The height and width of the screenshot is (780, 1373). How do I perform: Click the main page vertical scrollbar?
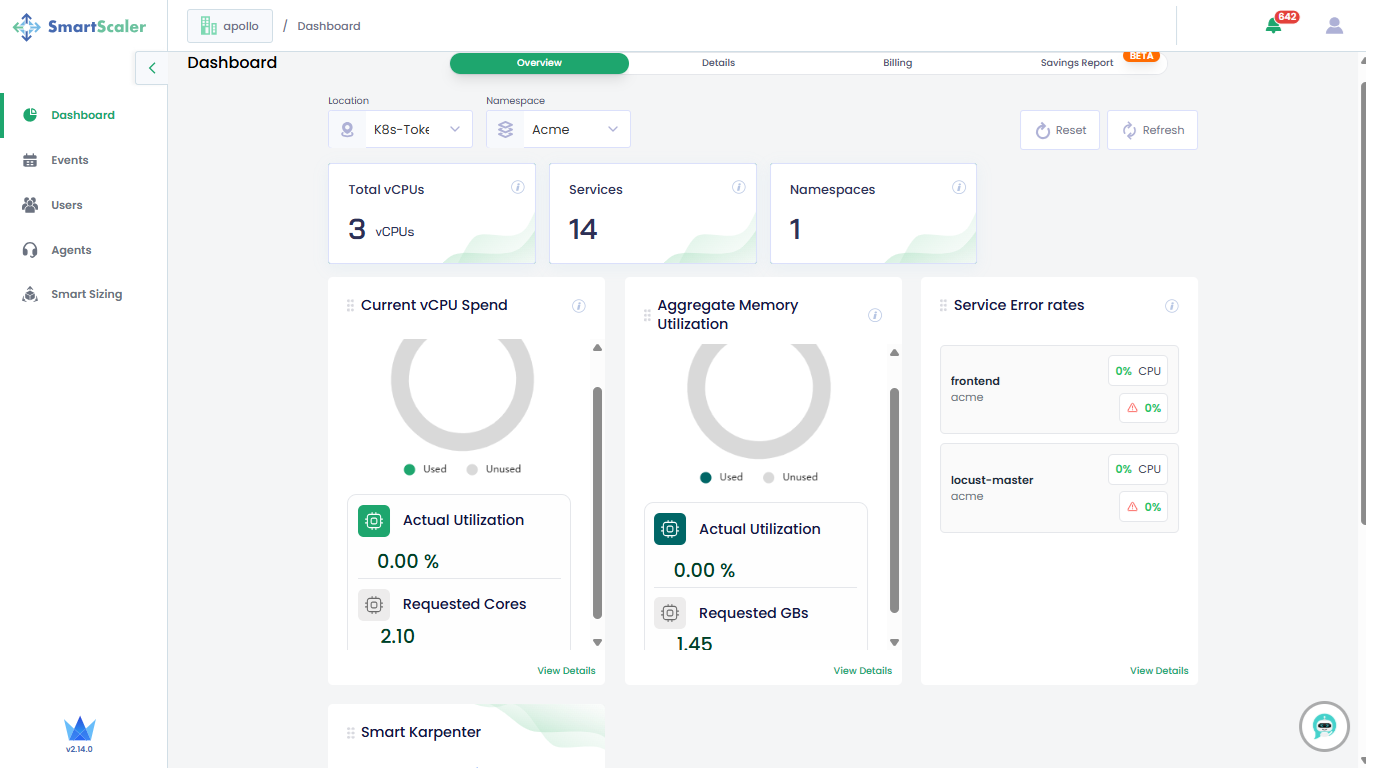point(1364,303)
